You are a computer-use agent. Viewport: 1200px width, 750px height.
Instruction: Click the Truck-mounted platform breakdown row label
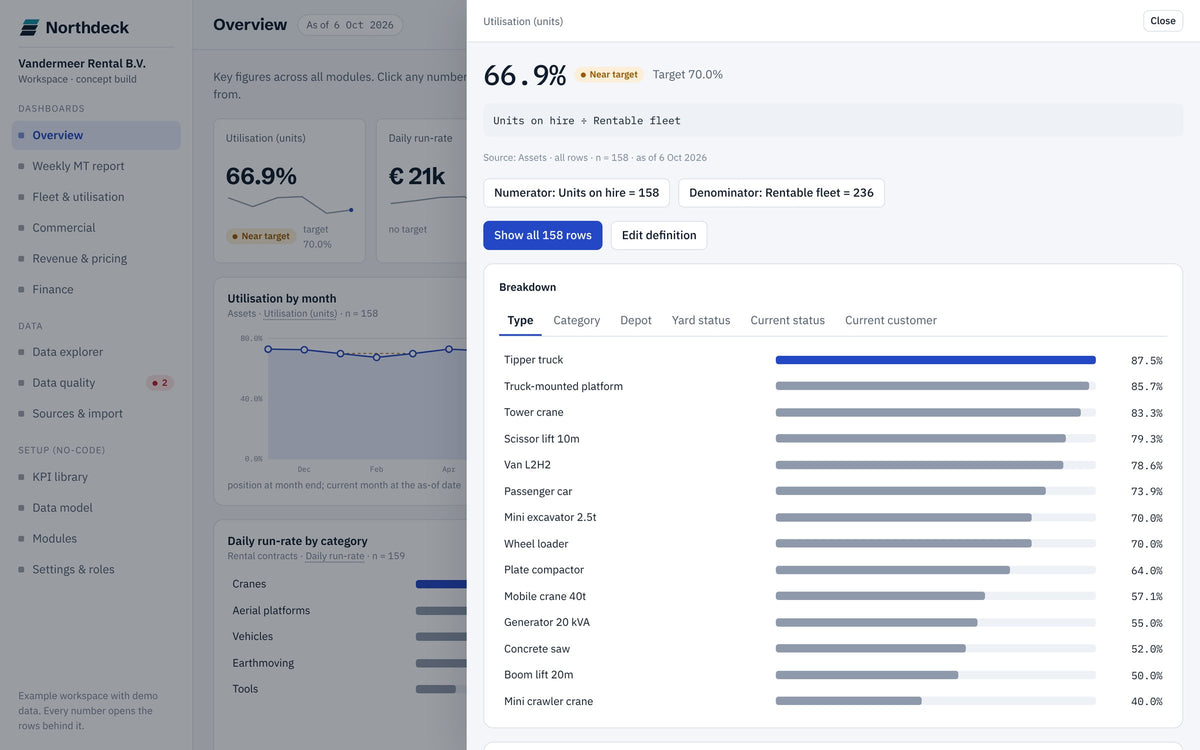(563, 387)
